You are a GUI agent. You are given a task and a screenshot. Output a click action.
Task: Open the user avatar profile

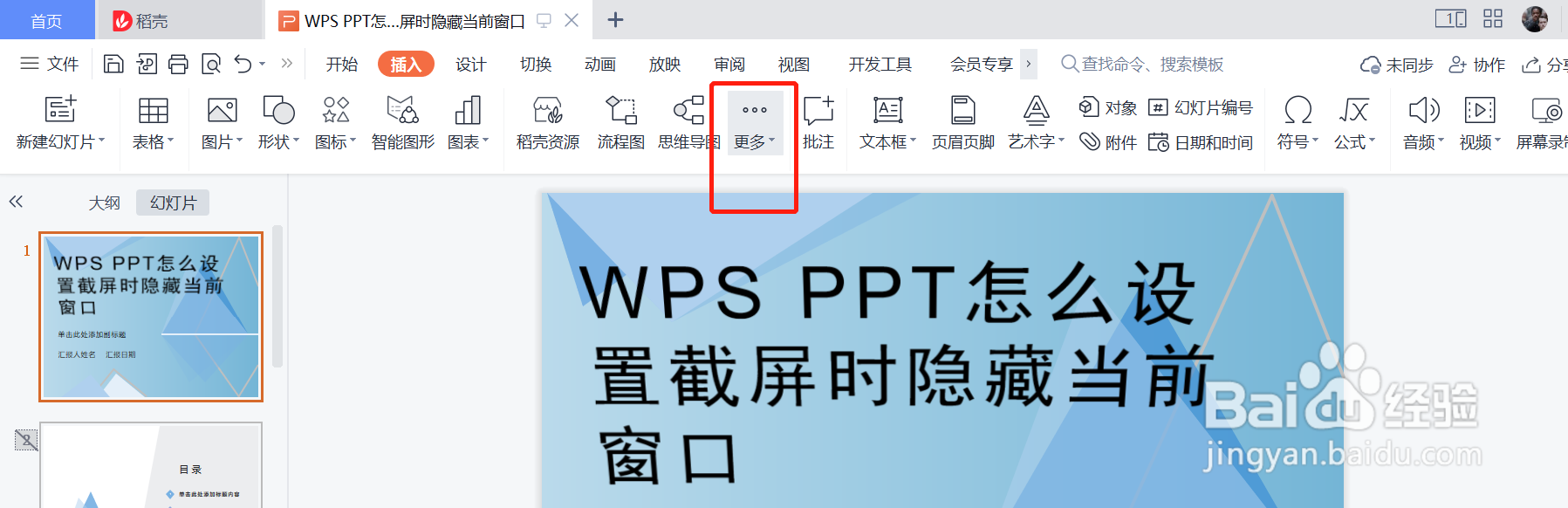(1535, 19)
